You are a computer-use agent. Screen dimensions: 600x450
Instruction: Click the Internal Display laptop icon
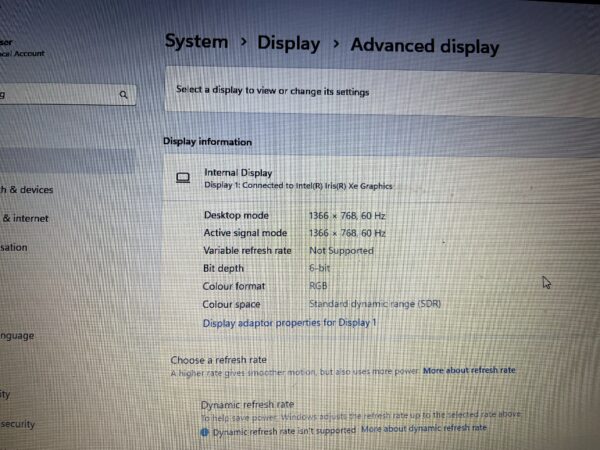click(x=183, y=178)
